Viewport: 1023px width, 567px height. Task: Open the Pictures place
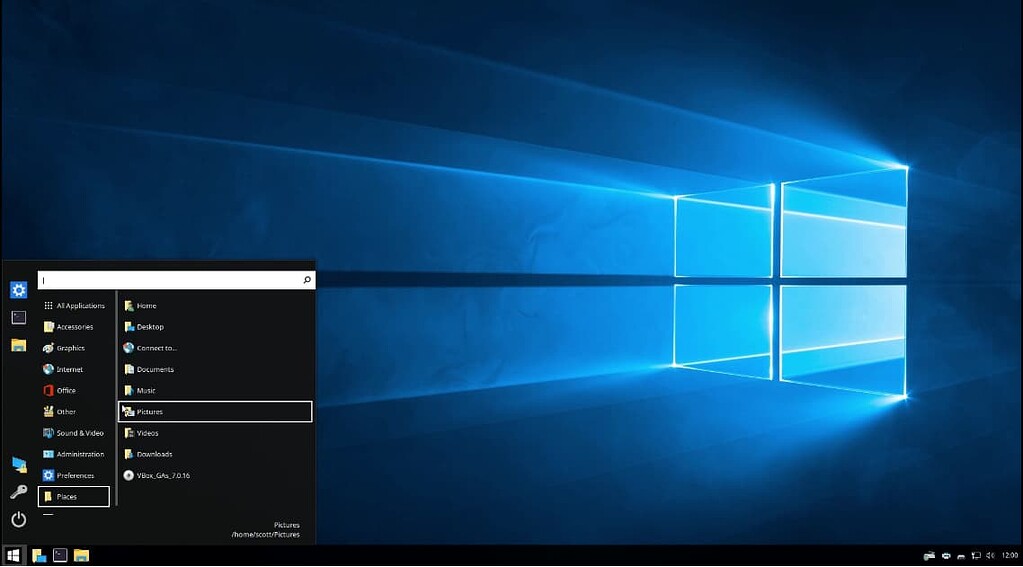[150, 412]
